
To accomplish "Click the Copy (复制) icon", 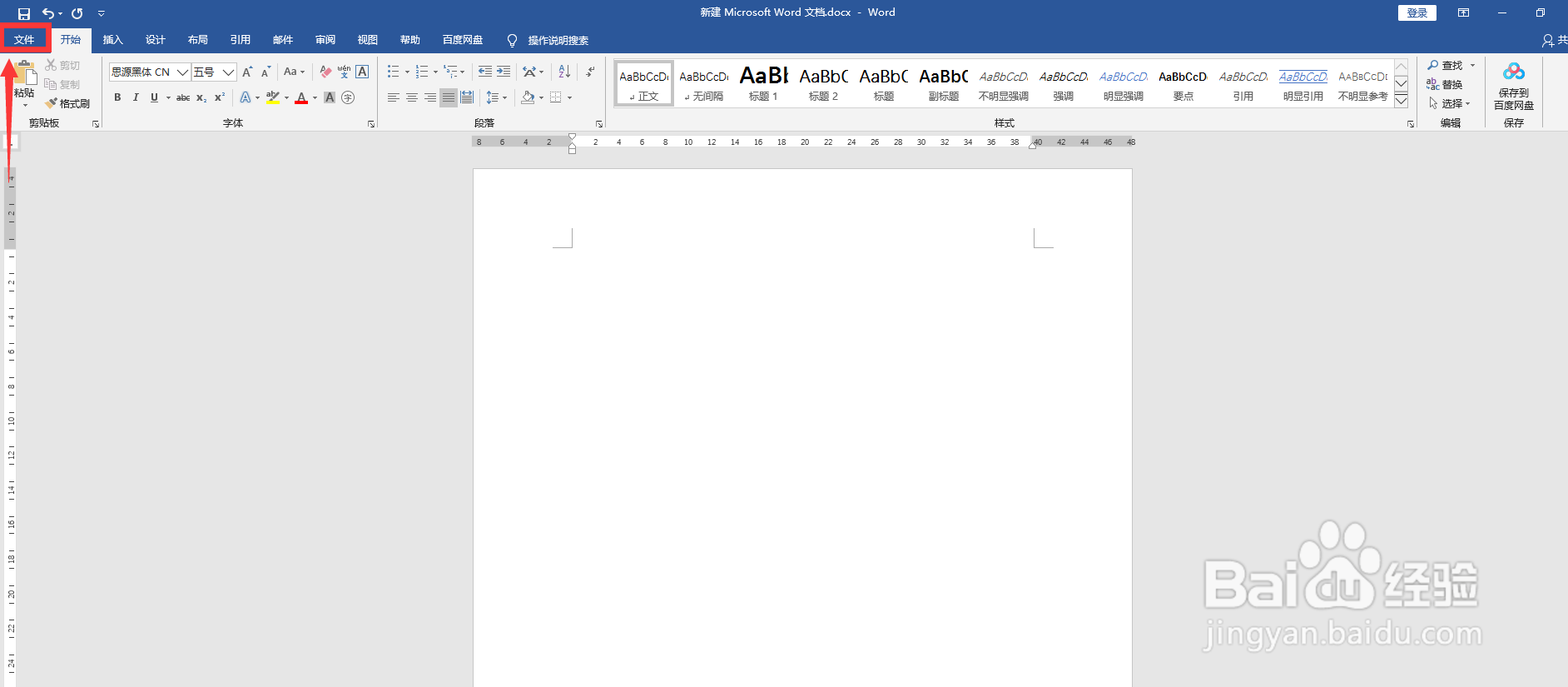I will click(x=51, y=84).
